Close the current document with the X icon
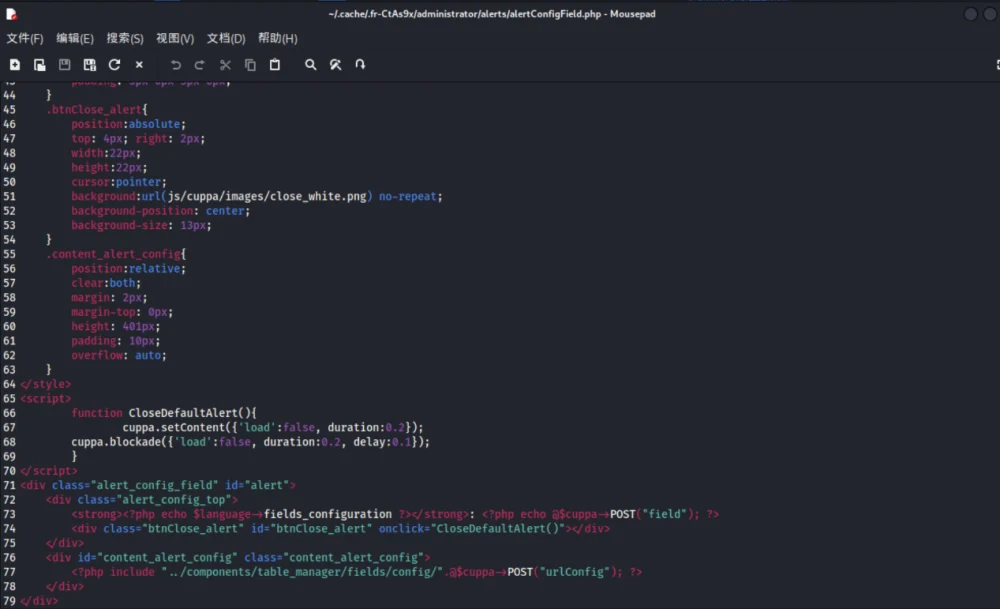 [139, 64]
